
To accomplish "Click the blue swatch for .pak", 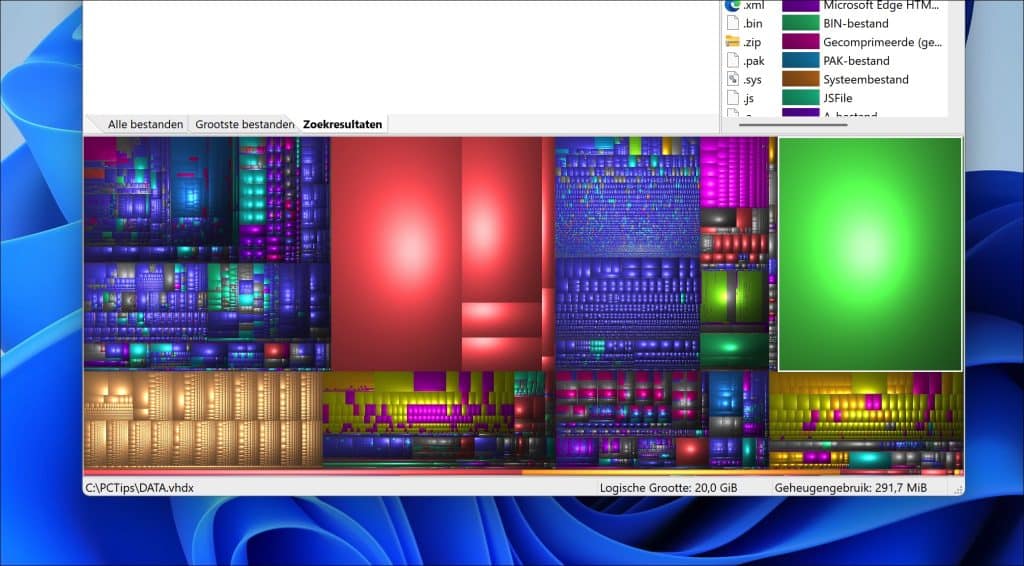I will 801,61.
